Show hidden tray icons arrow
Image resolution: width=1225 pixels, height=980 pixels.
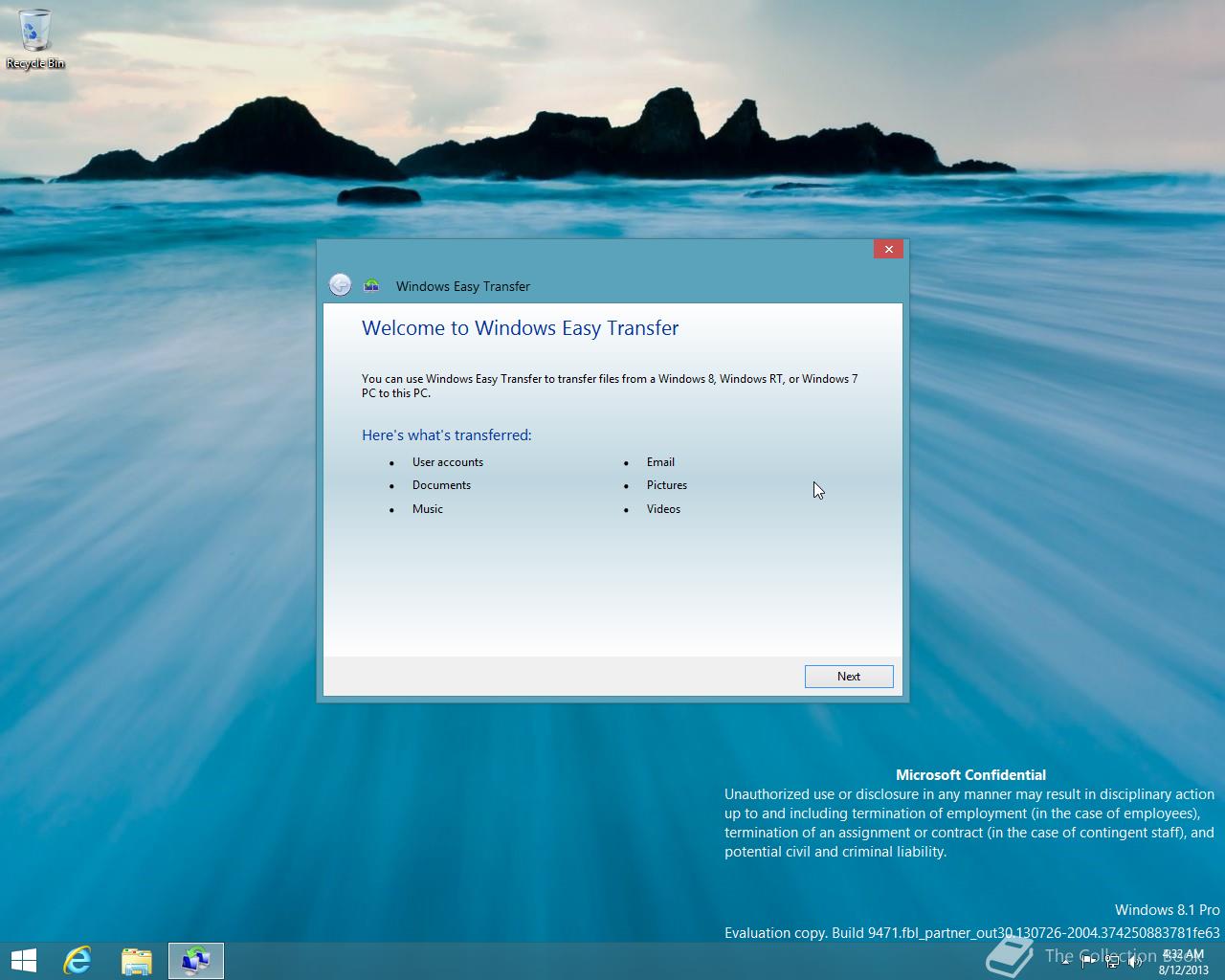point(1067,962)
